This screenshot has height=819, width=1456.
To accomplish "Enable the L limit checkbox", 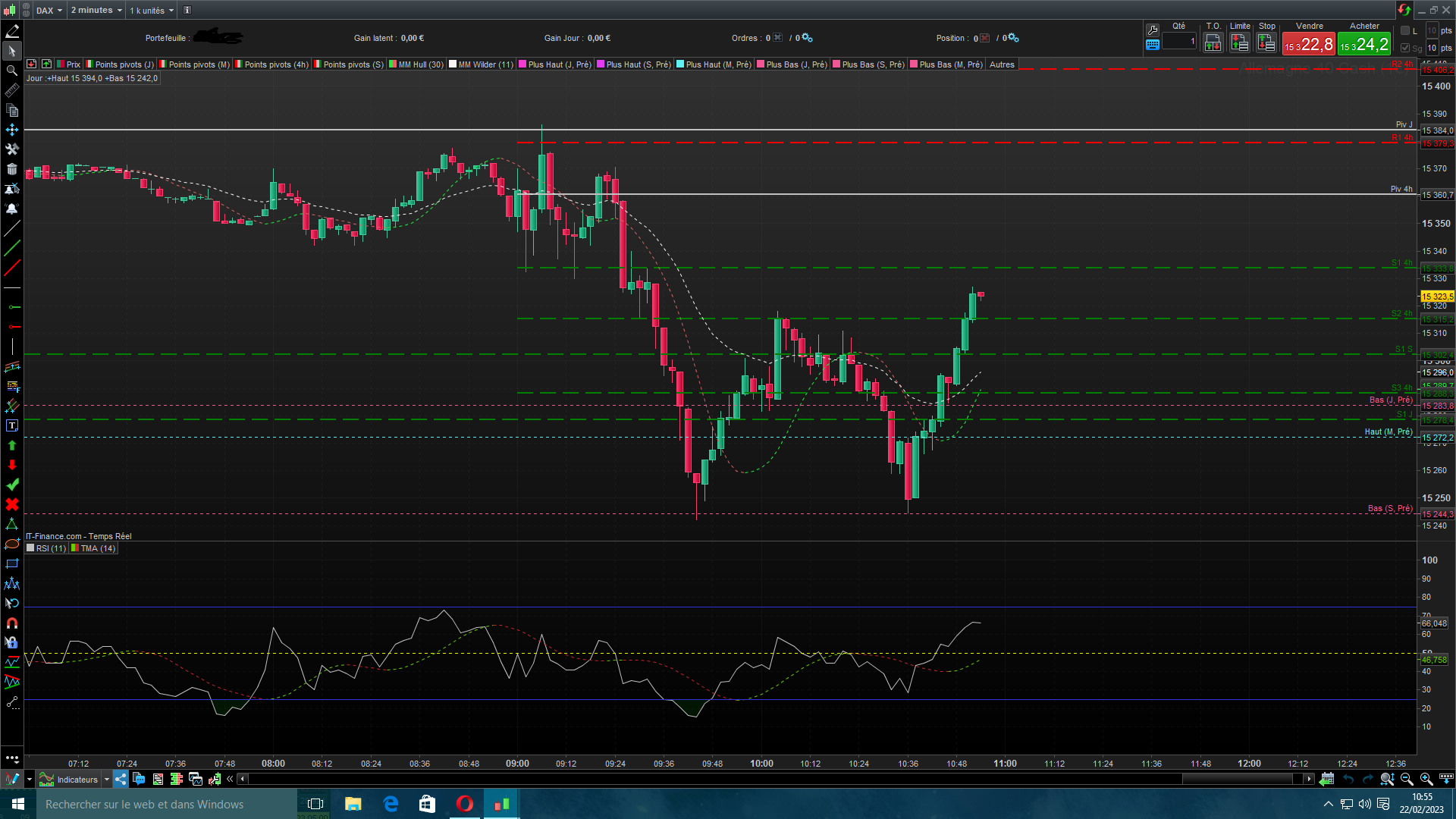I will (x=1405, y=30).
